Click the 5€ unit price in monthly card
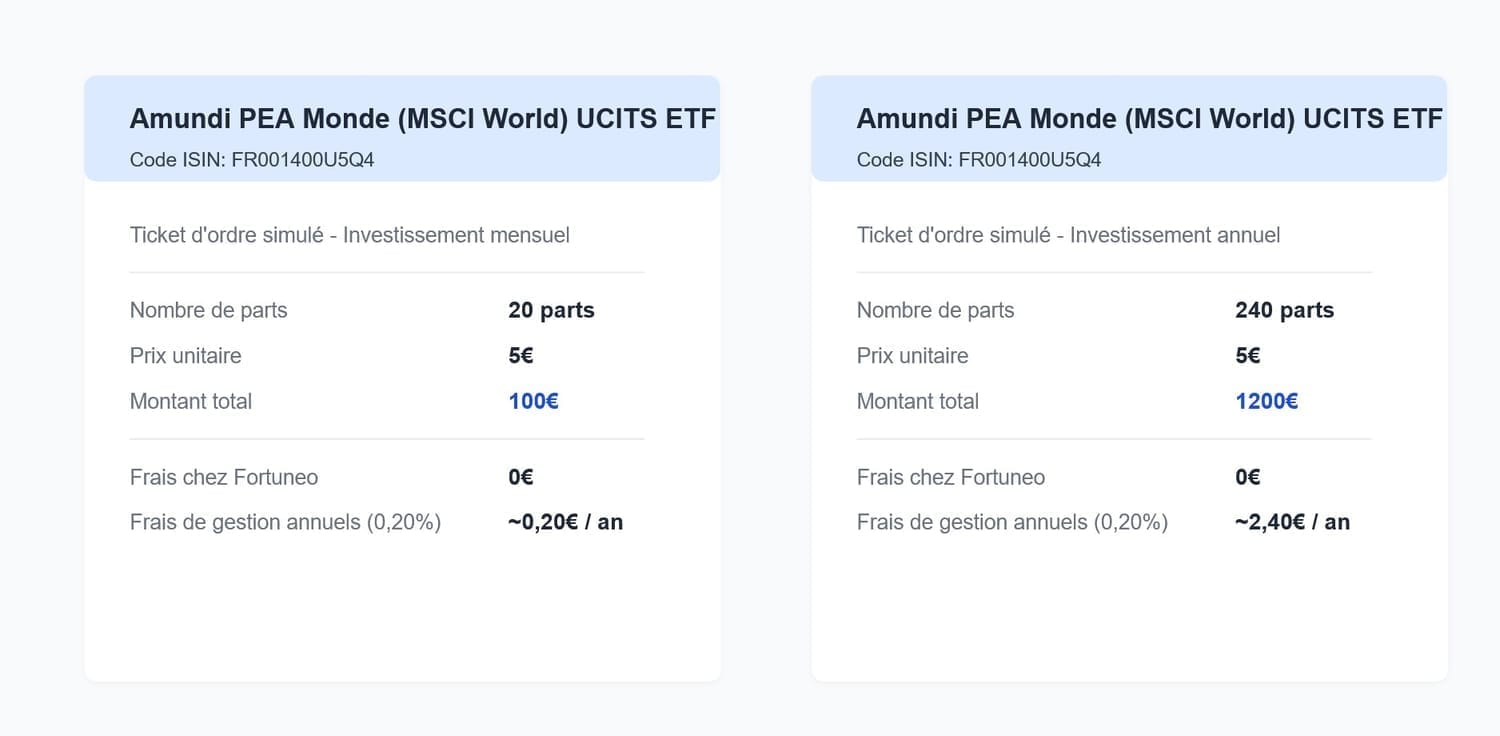Viewport: 1500px width, 736px height. pos(520,356)
